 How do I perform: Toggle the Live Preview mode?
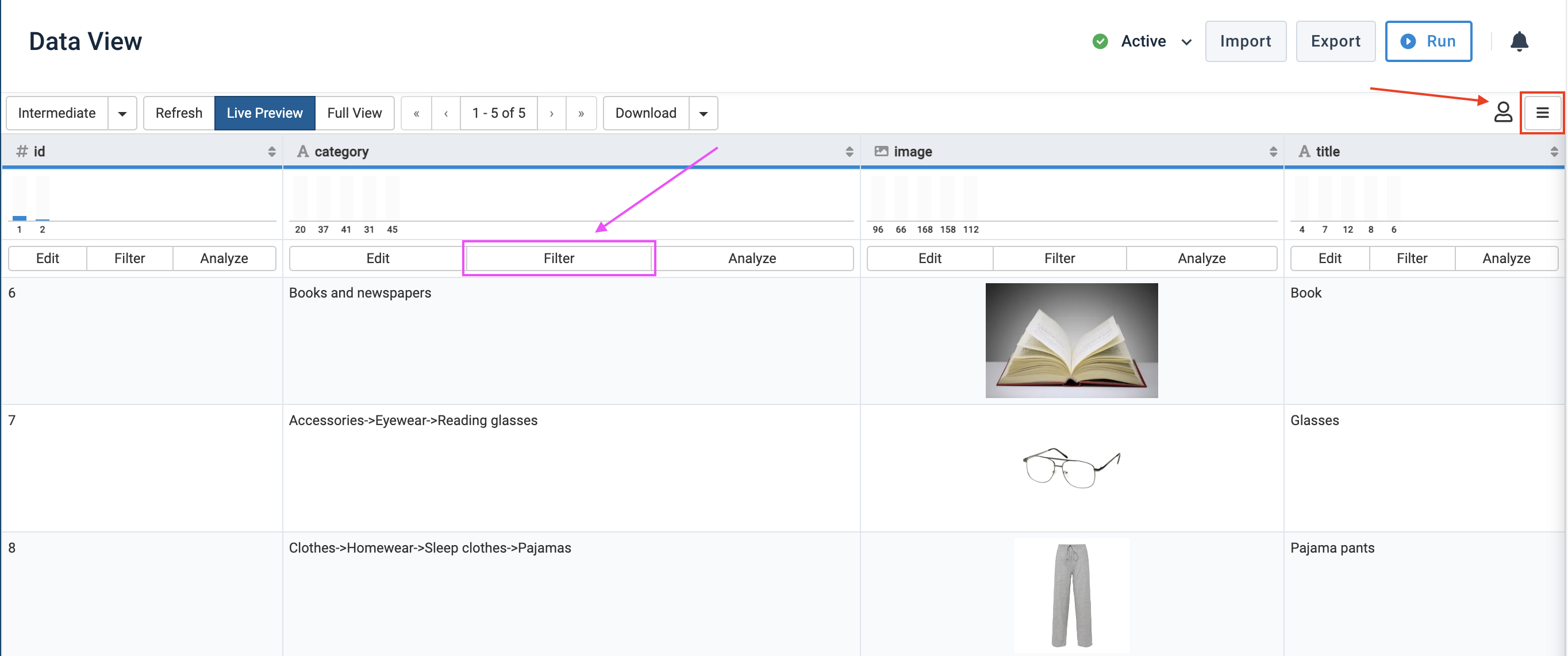click(264, 112)
